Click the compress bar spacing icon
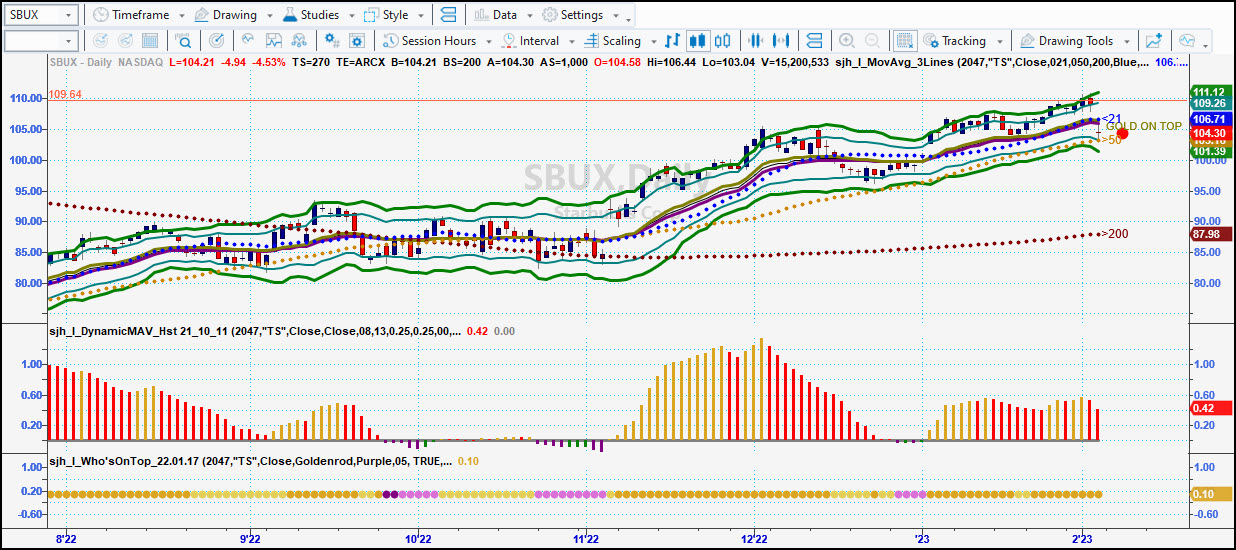The height and width of the screenshot is (550, 1236). point(755,41)
